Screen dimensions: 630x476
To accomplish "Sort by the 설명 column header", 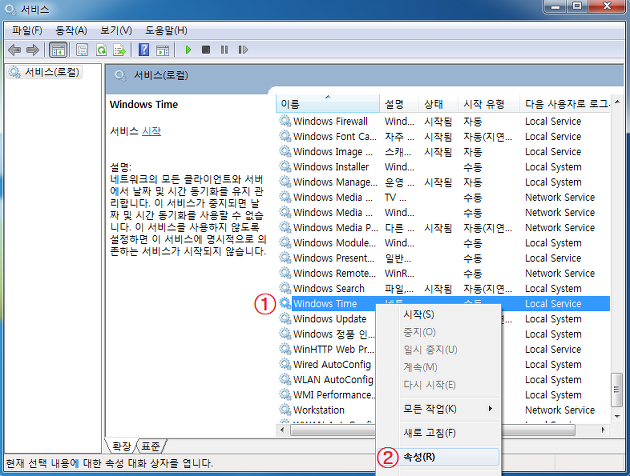I will coord(399,104).
